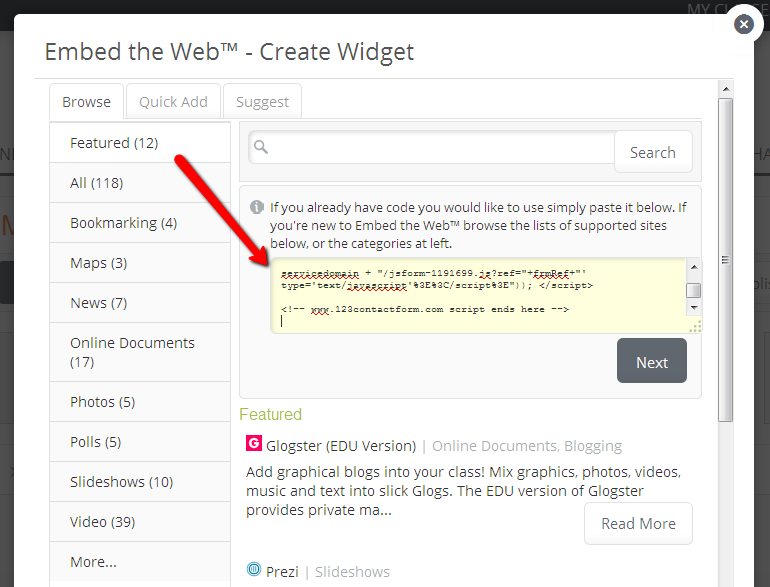The width and height of the screenshot is (770, 587).
Task: Click the code textarea scrollbar thumb
Action: click(x=693, y=290)
